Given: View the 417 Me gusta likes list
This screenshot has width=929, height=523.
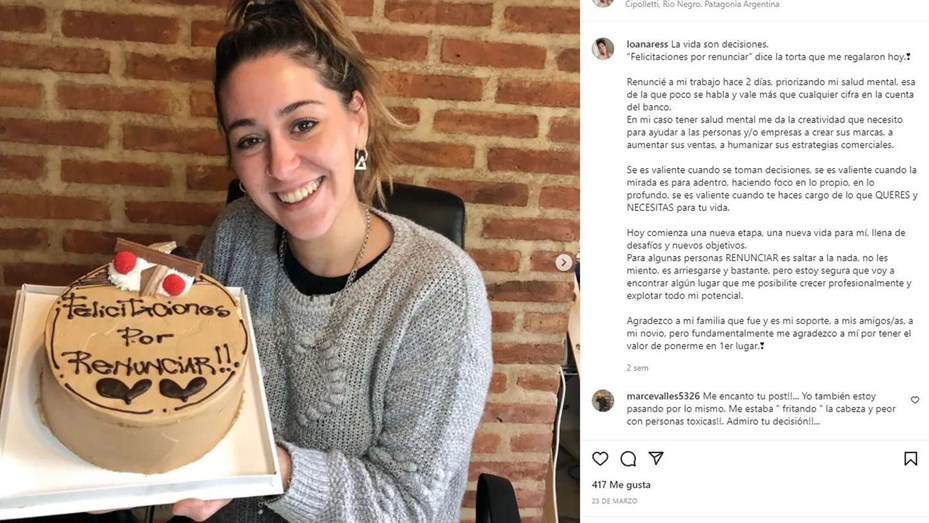Looking at the screenshot, I should click(621, 485).
